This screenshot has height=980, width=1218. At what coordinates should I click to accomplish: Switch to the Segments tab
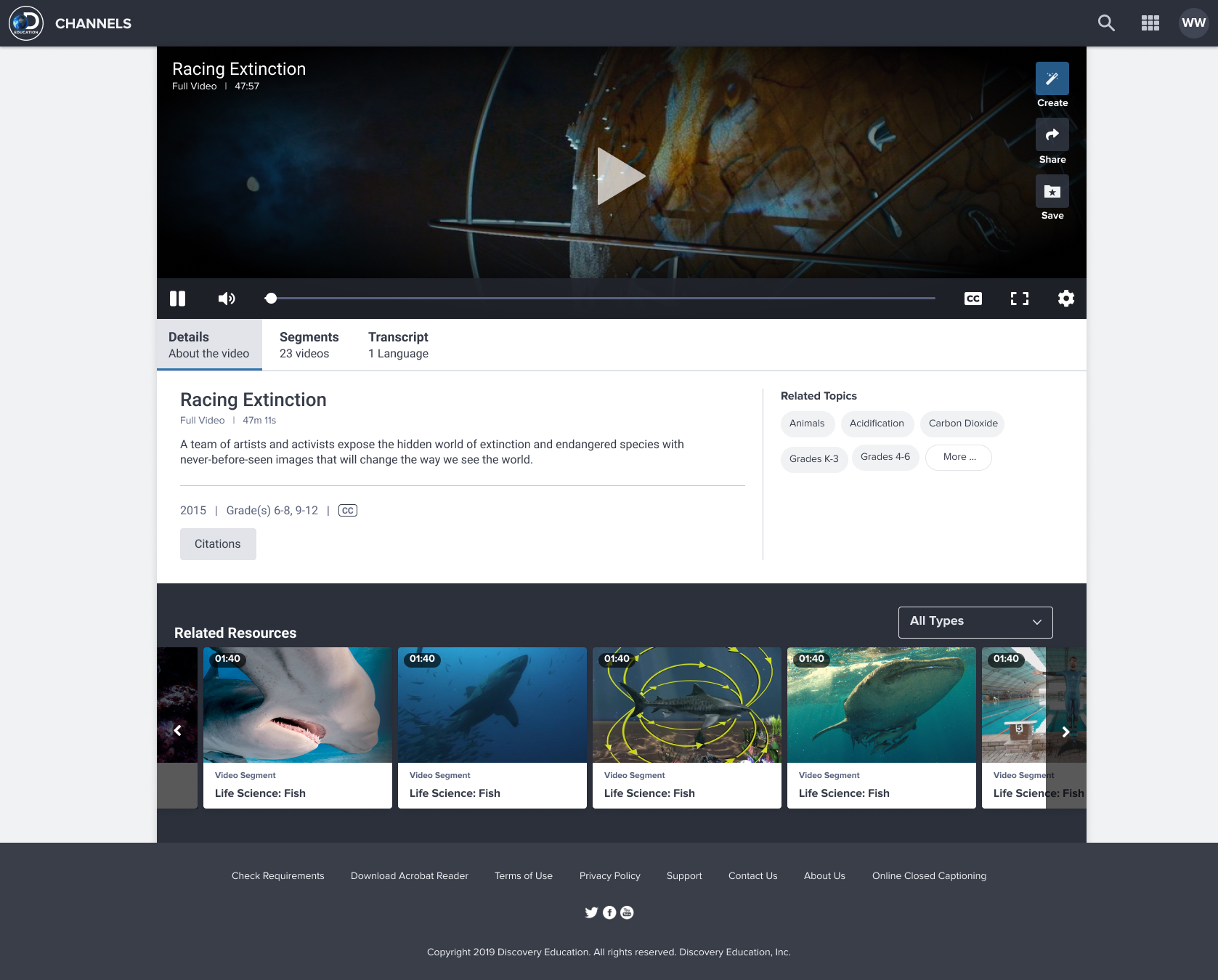[309, 344]
